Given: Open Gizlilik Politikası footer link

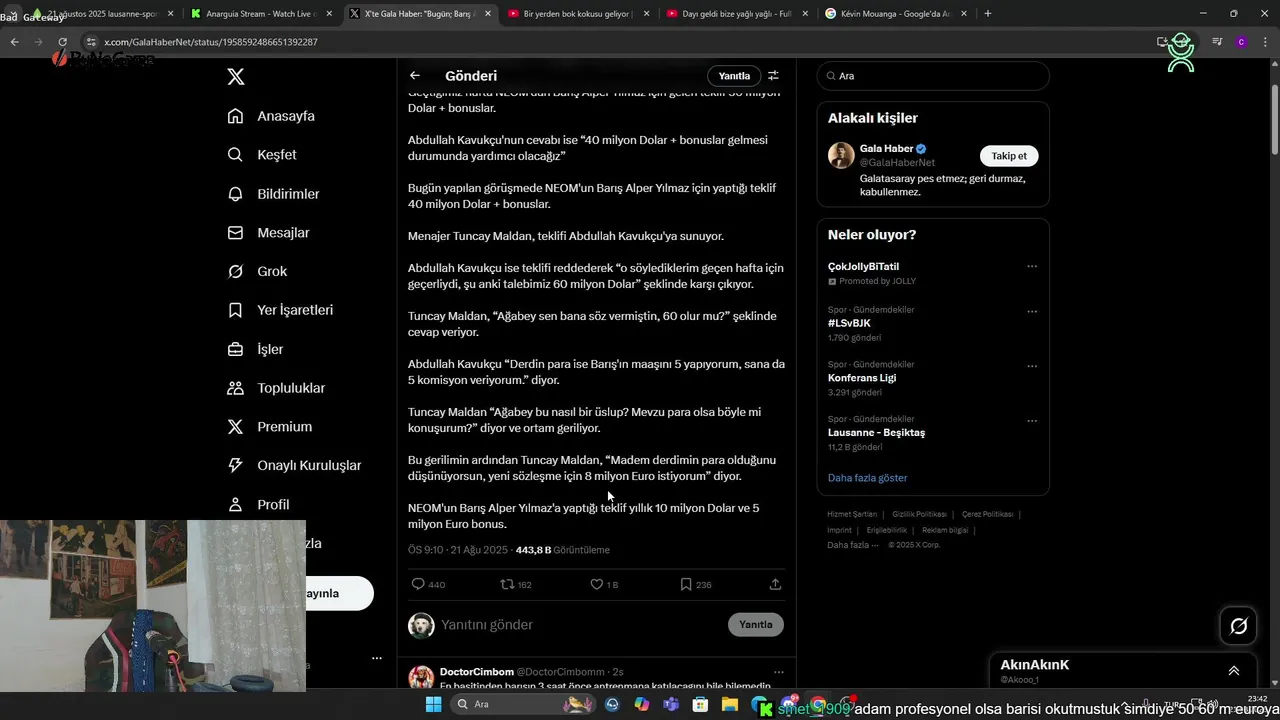Looking at the screenshot, I should (x=919, y=514).
